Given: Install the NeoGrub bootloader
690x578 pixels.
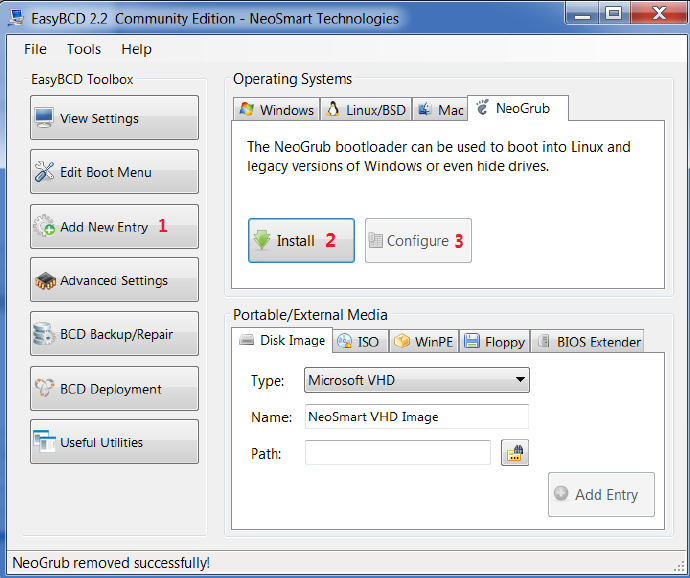Looking at the screenshot, I should click(x=301, y=240).
